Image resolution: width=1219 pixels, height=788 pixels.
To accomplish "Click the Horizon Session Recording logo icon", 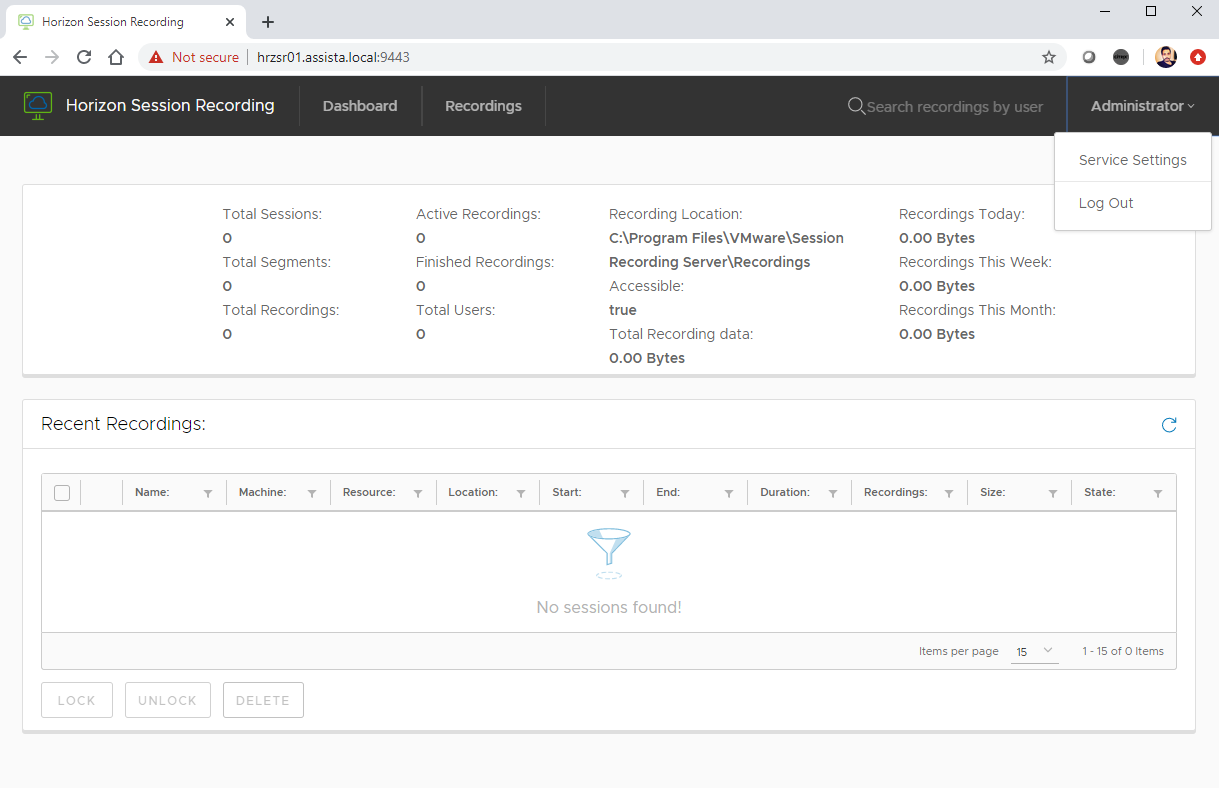I will [38, 105].
